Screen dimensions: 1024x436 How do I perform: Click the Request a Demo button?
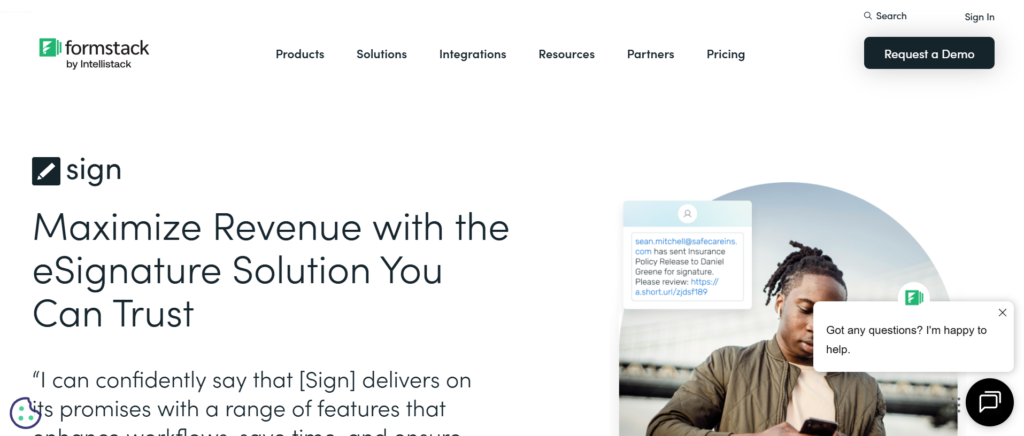(x=929, y=53)
